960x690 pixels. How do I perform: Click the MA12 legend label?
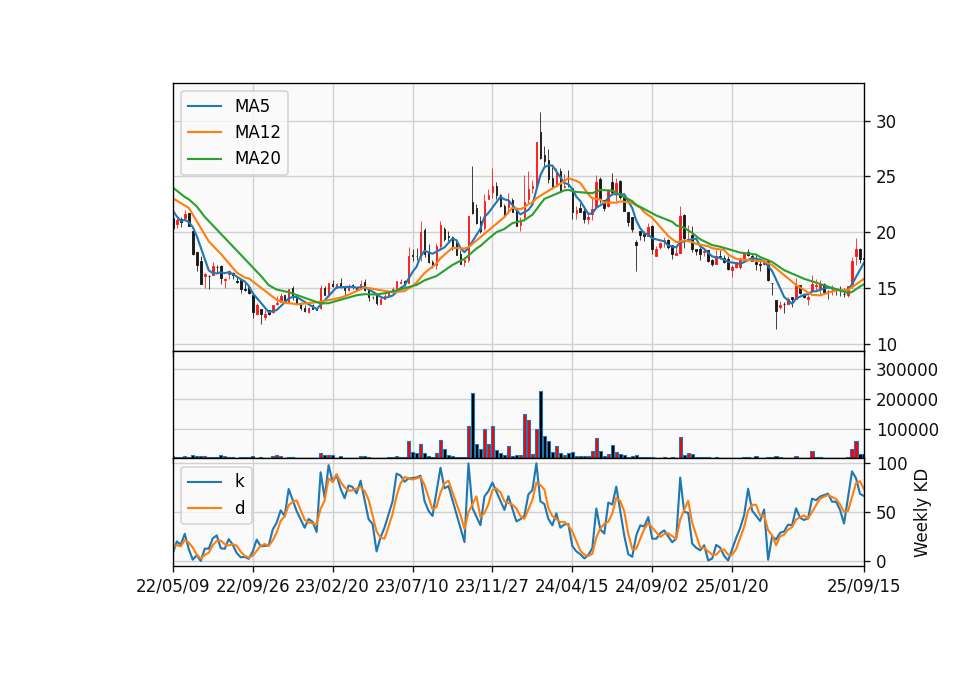(x=257, y=132)
